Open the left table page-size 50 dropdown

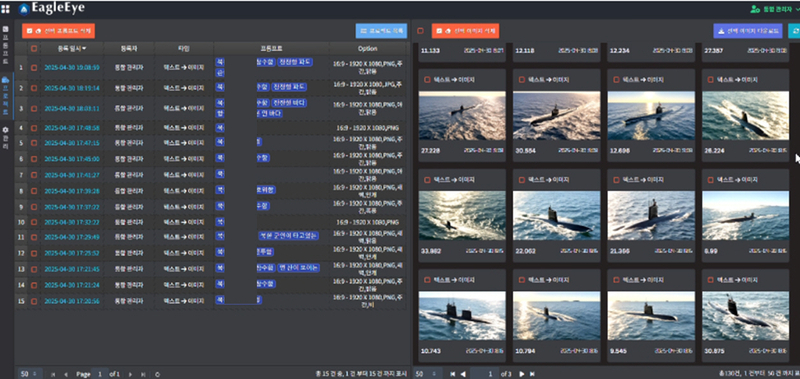(x=30, y=374)
